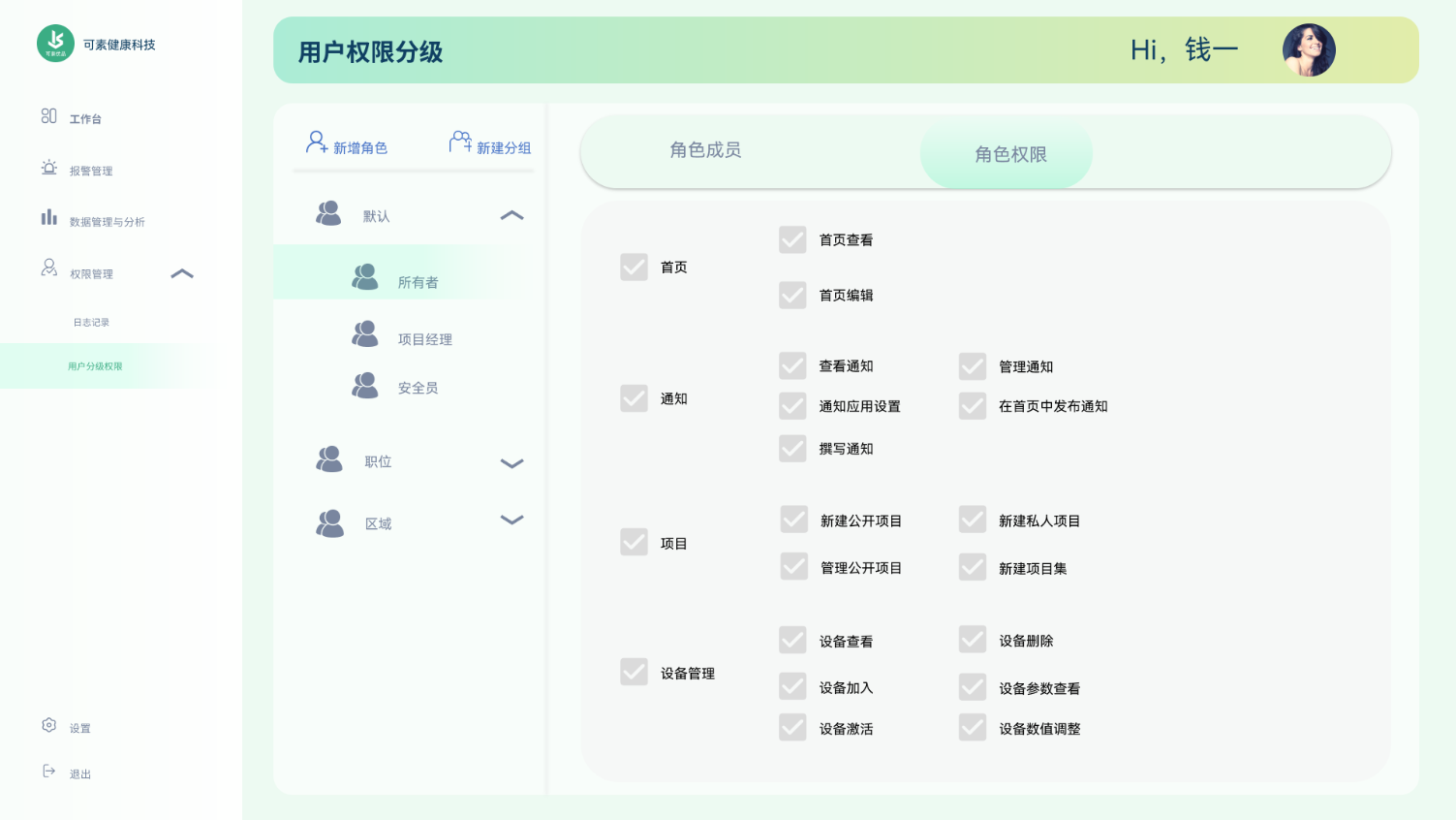Image resolution: width=1456 pixels, height=820 pixels.
Task: Click the 设置 gear icon
Action: 48,725
